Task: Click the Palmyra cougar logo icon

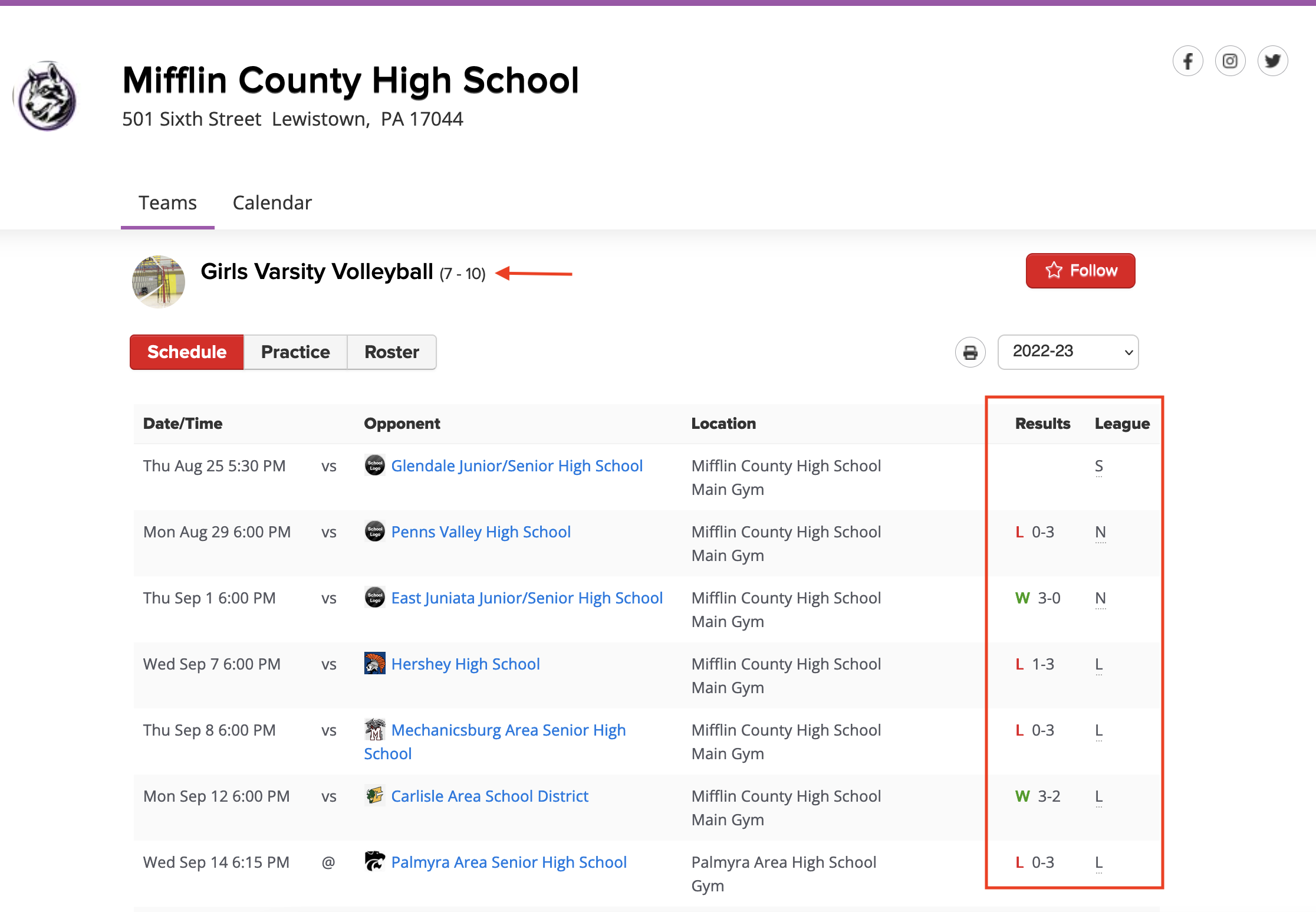Action: pos(374,861)
